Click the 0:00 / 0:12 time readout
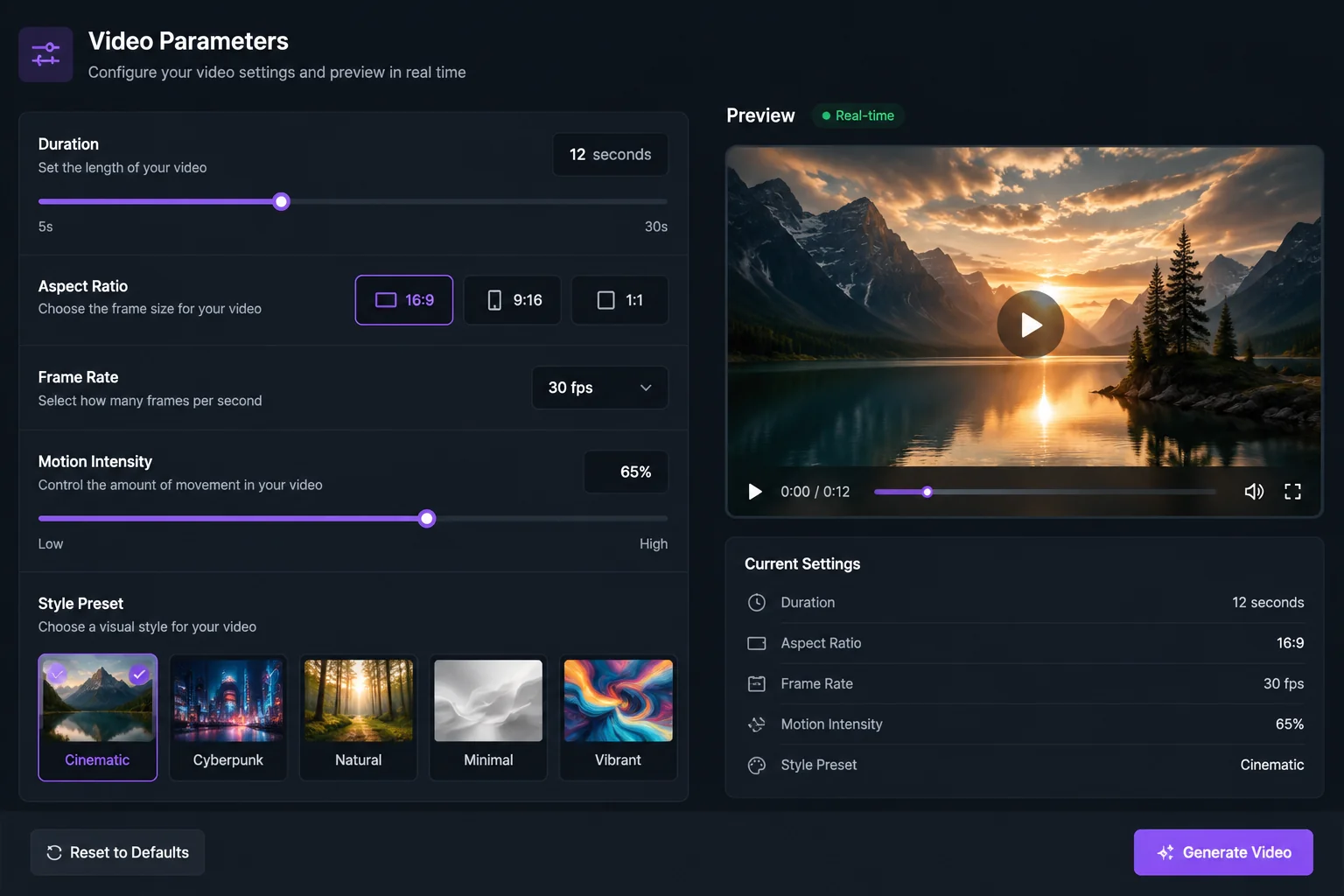Viewport: 1344px width, 896px height. tap(815, 492)
